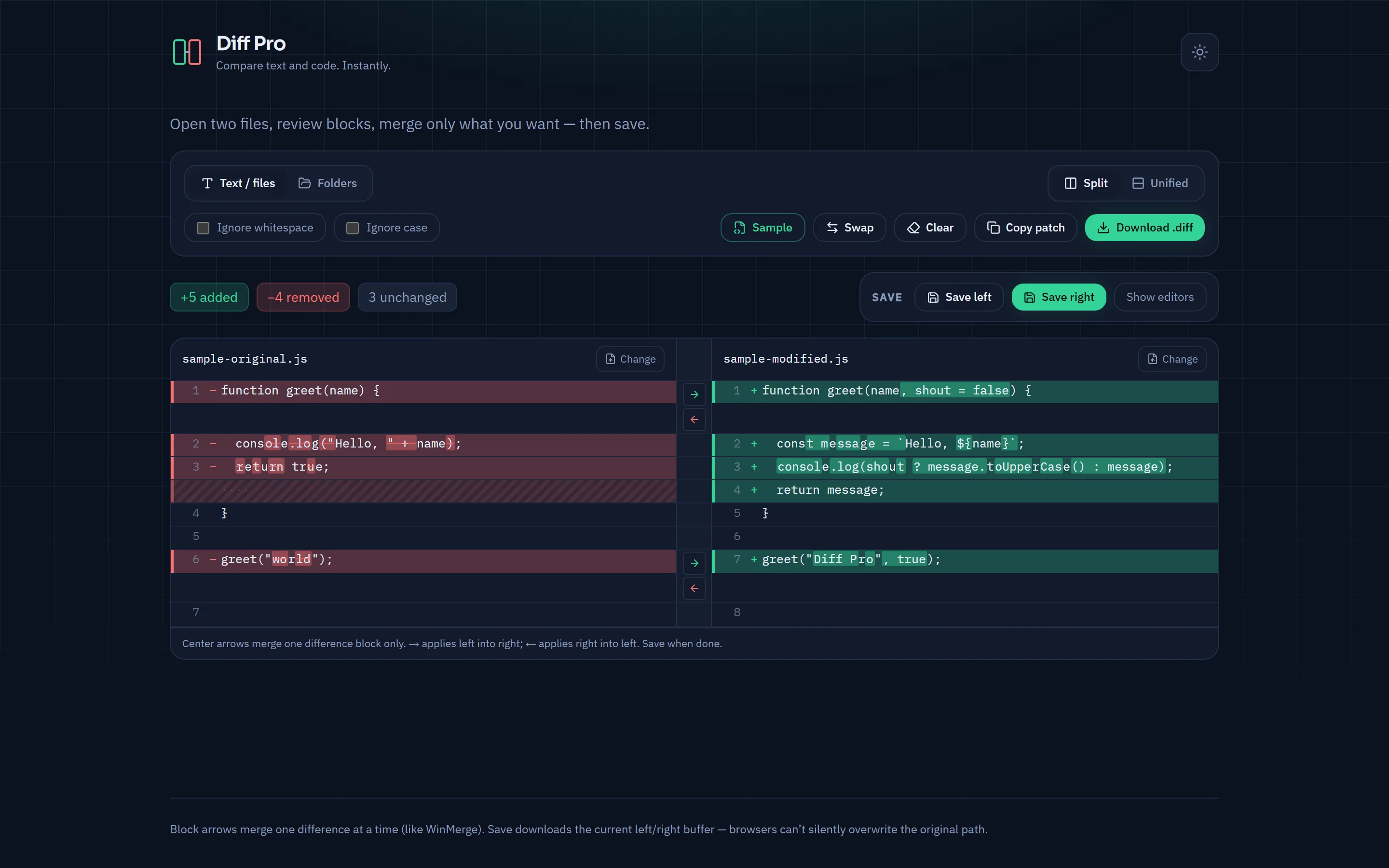Click the sample-modified.js file name
This screenshot has width=1389, height=868.
point(786,359)
